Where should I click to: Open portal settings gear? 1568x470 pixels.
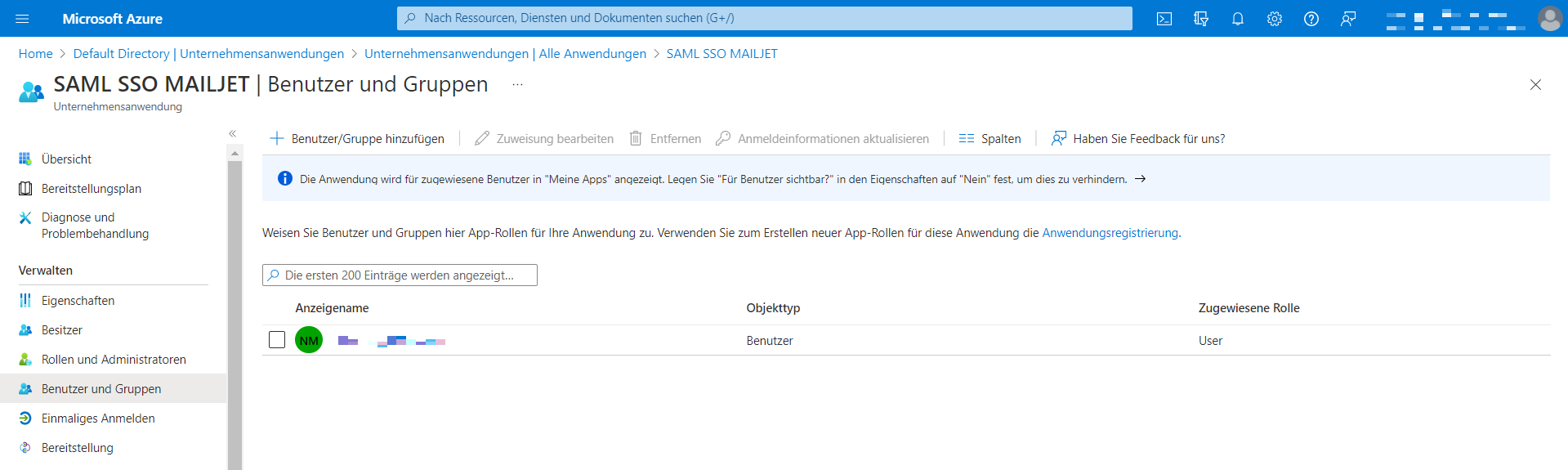(1275, 19)
